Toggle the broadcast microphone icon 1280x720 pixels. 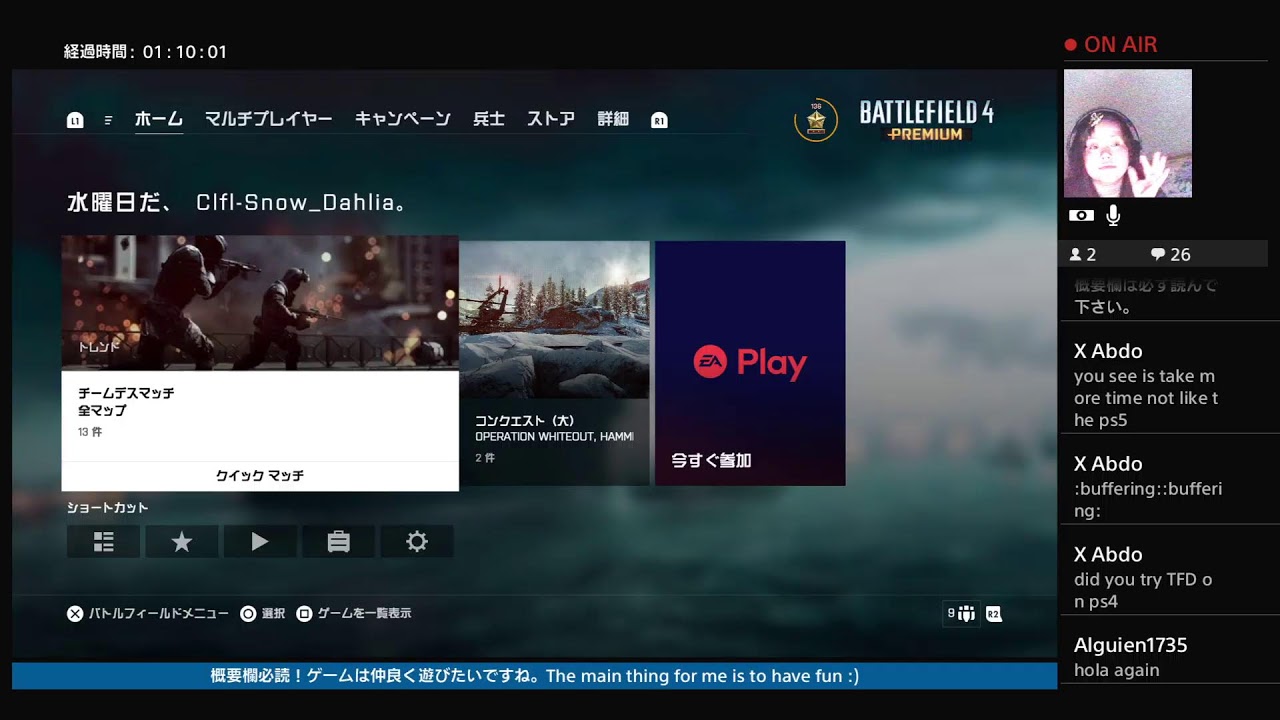(1113, 215)
